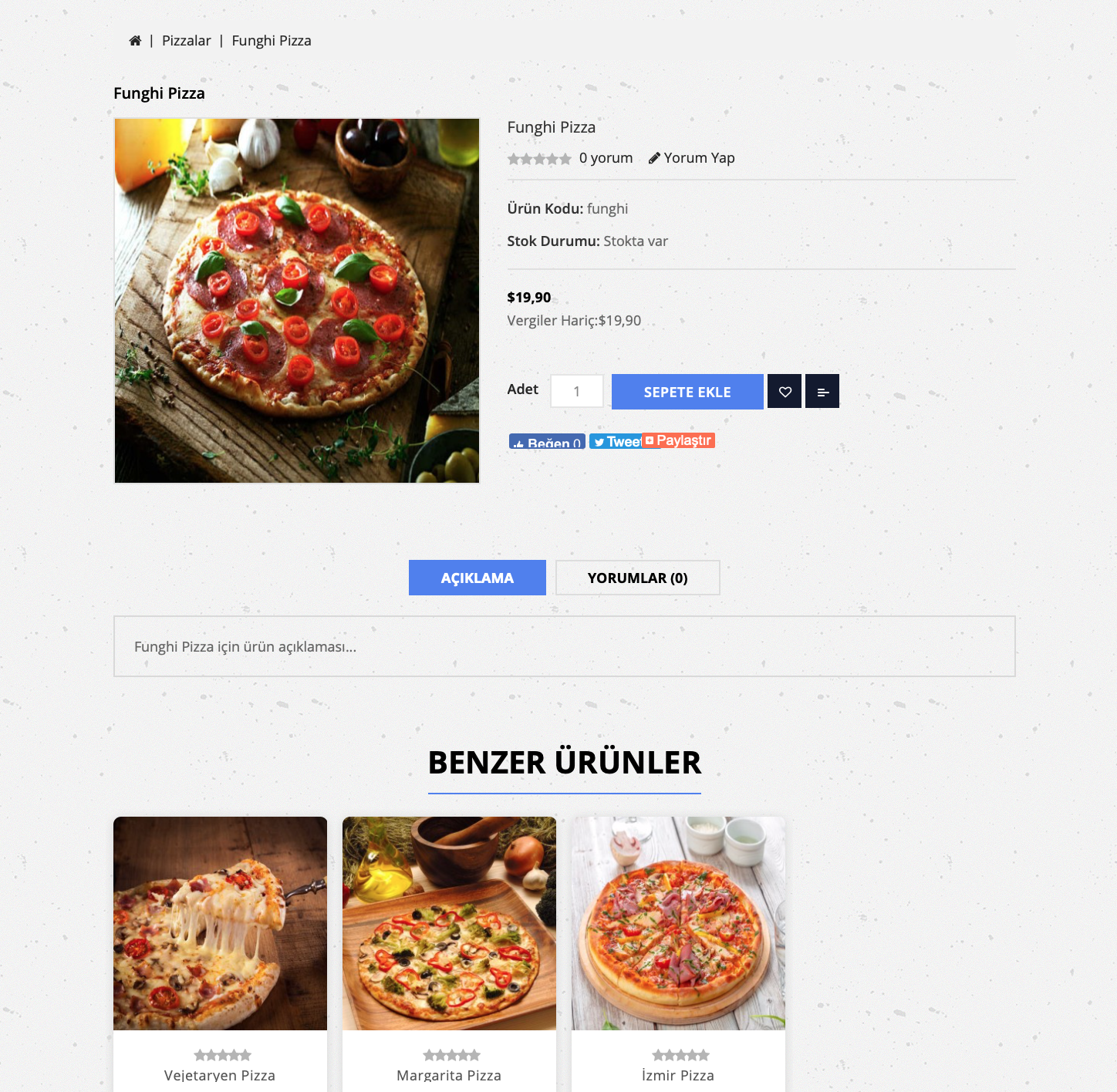
Task: Open the main Funghi Pizza product image
Action: click(297, 301)
